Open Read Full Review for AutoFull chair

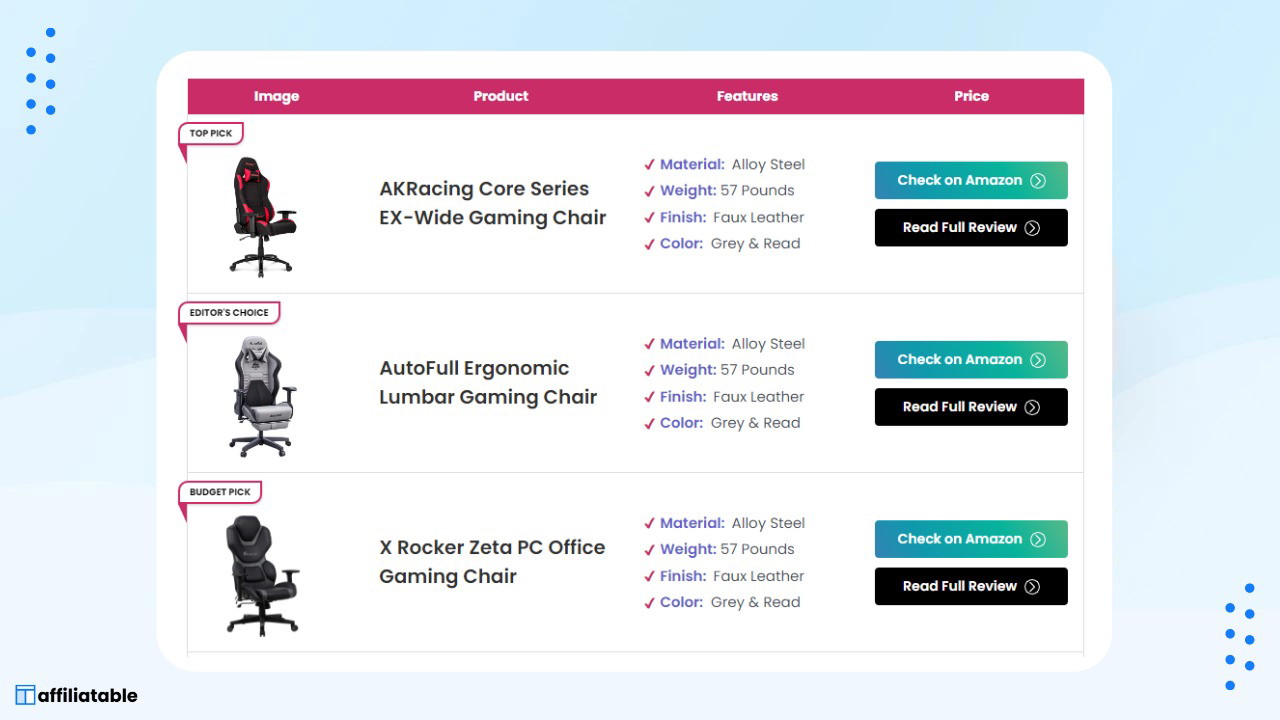click(x=971, y=407)
